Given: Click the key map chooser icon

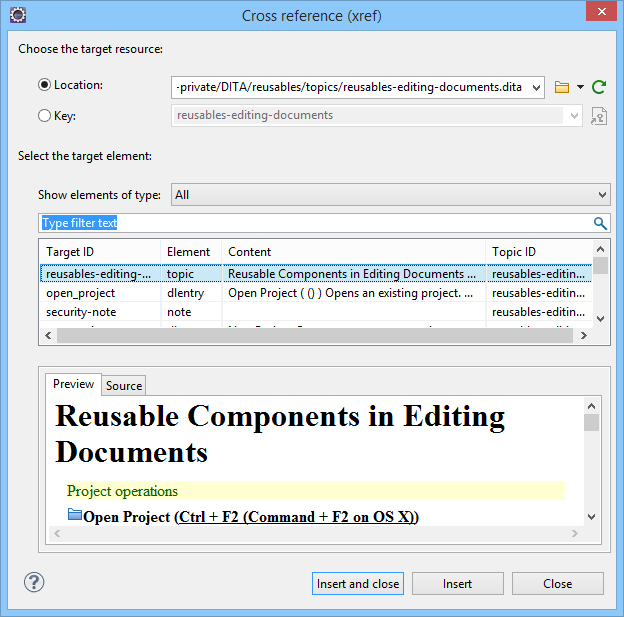Looking at the screenshot, I should coord(599,116).
